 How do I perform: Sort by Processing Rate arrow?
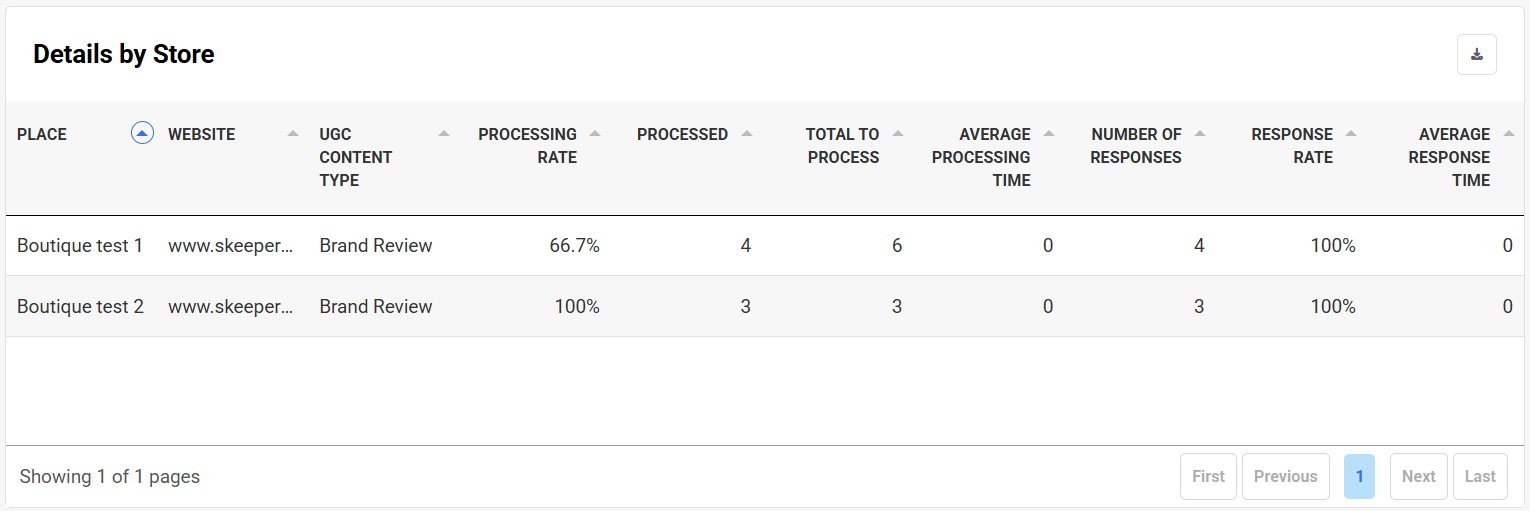point(595,133)
